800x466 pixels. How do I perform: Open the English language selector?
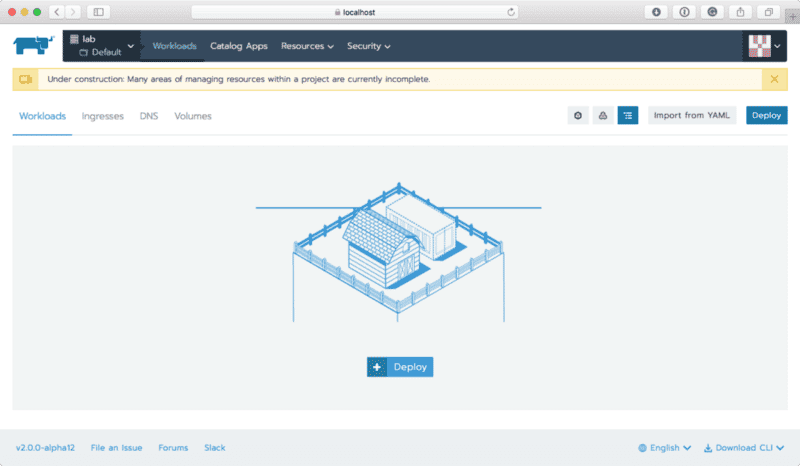coord(665,448)
